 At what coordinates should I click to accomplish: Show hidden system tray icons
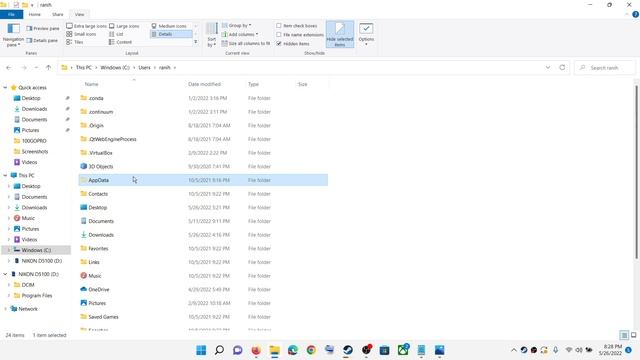pos(513,350)
